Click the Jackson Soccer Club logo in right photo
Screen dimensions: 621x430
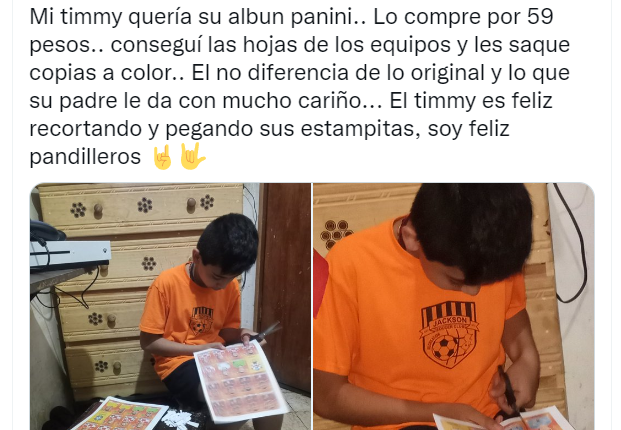450,334
